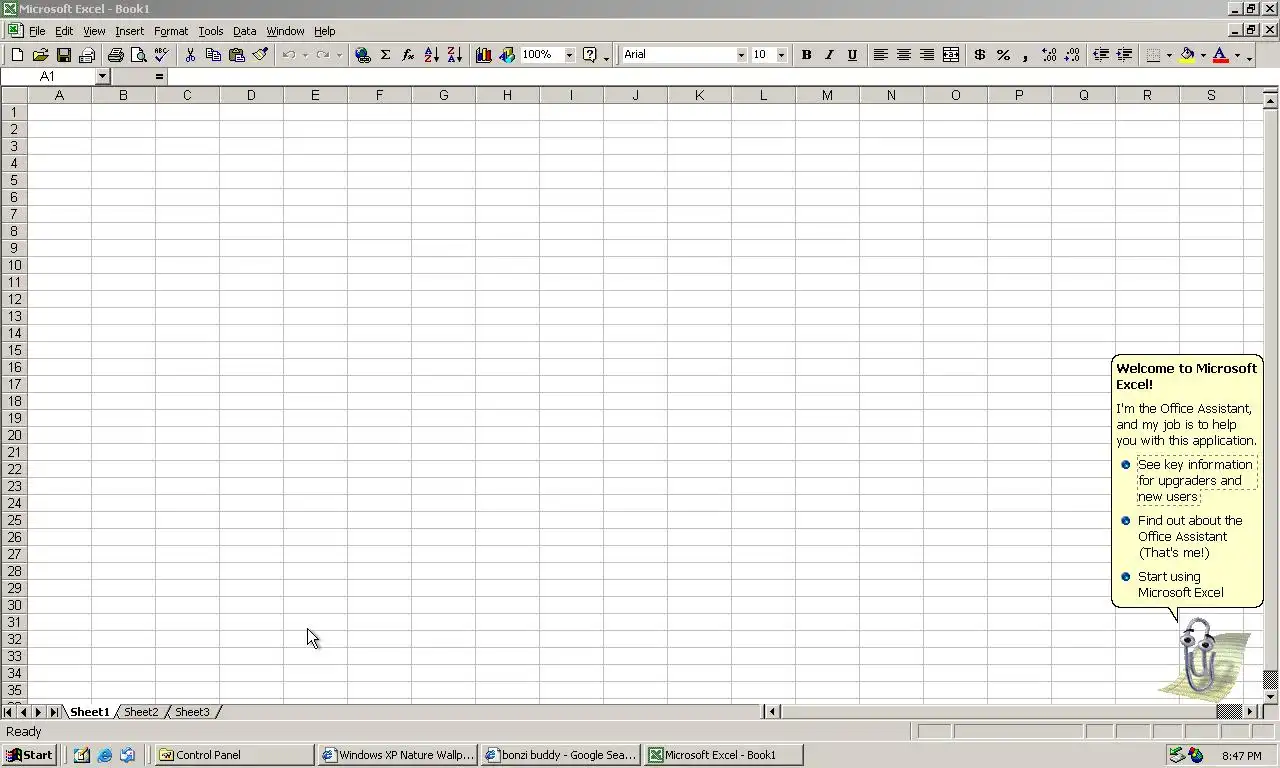Viewport: 1280px width, 768px height.
Task: Toggle Align Left
Action: pyautogui.click(x=880, y=55)
